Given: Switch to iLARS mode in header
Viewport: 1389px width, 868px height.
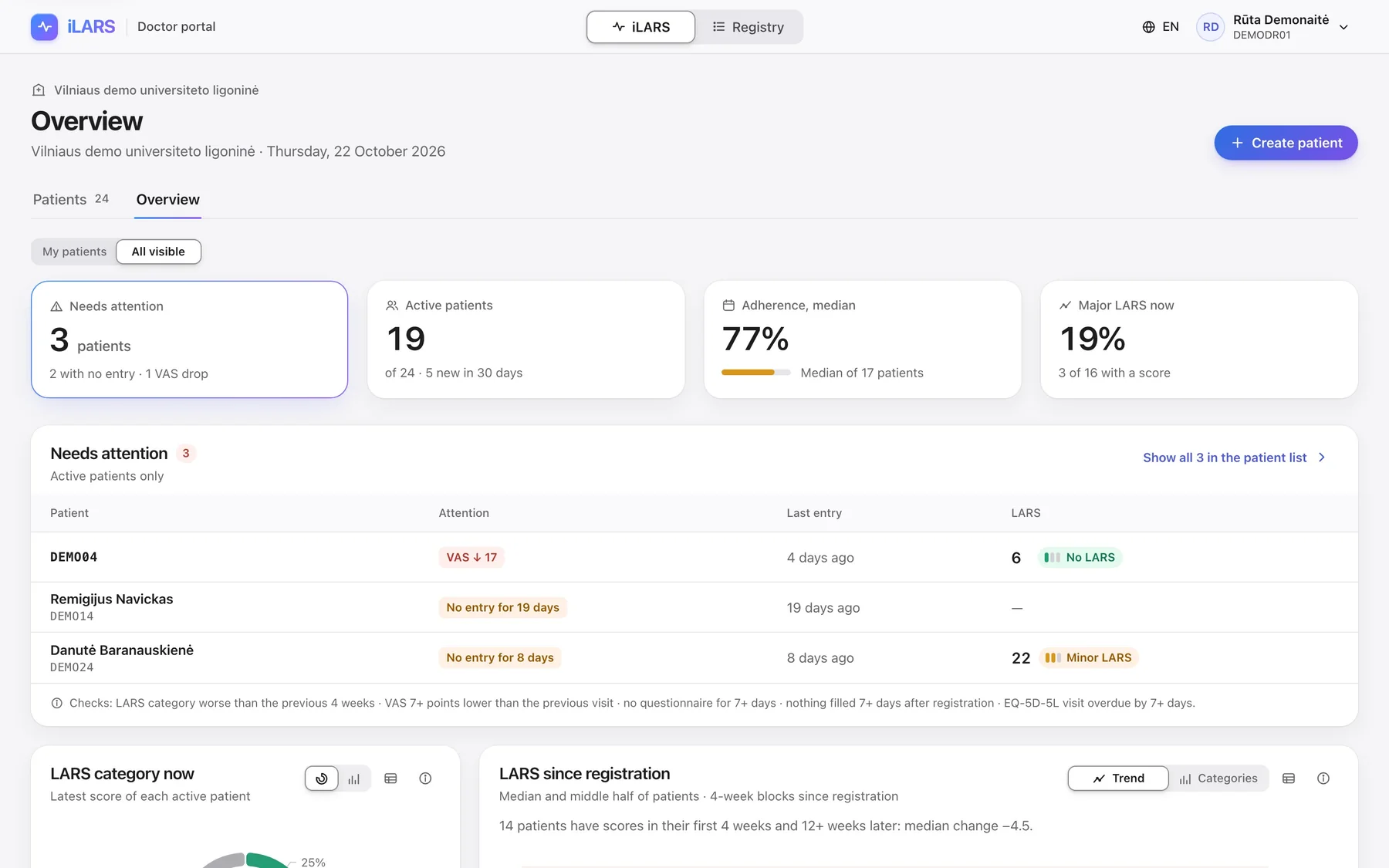Looking at the screenshot, I should pyautogui.click(x=640, y=27).
